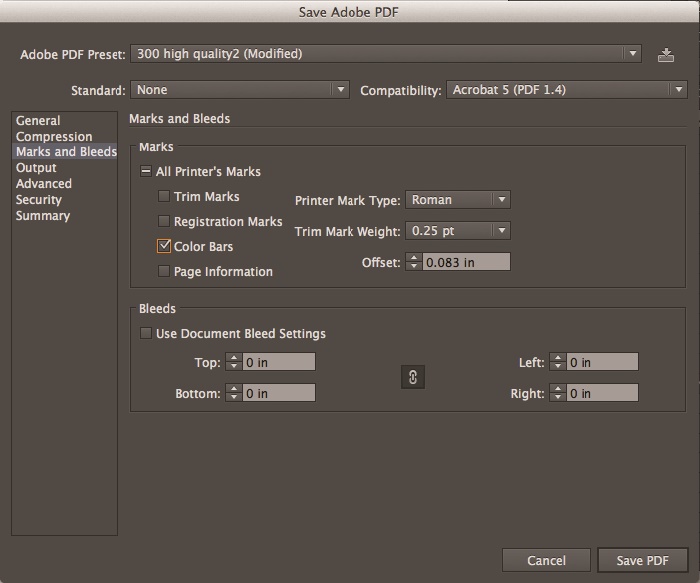Select the Output section
This screenshot has height=583, width=700.
[36, 168]
